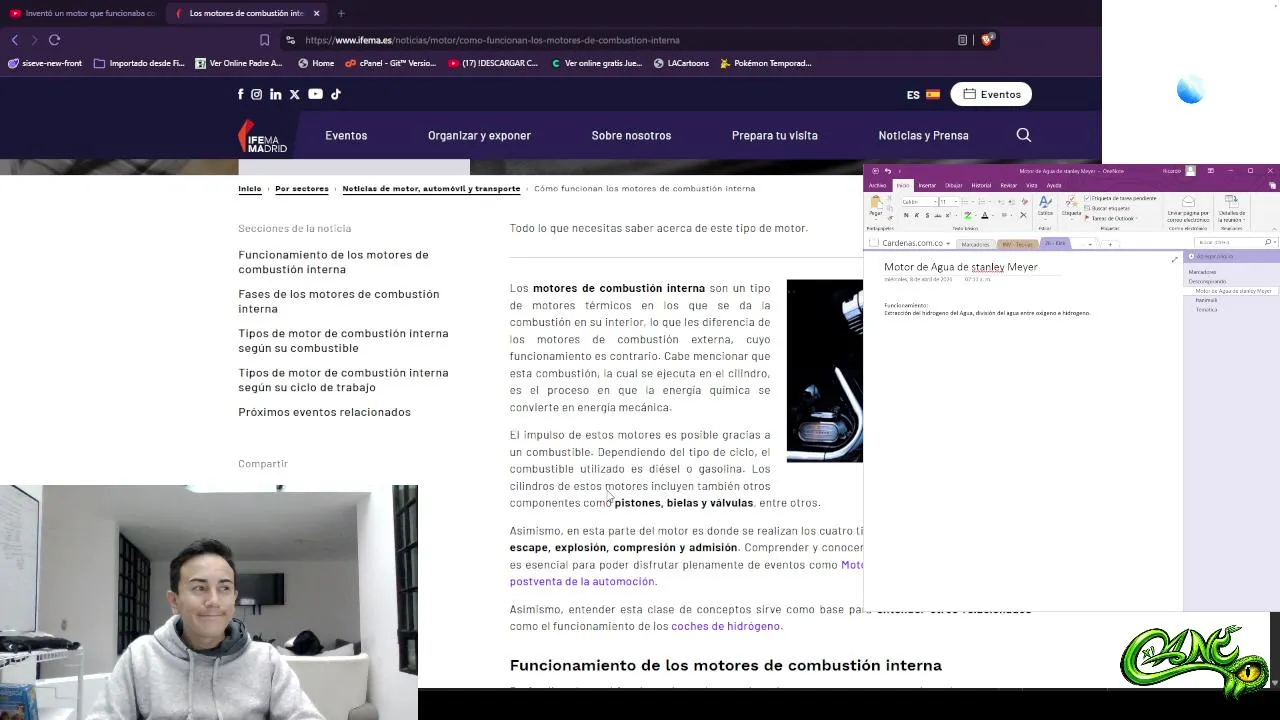Open 'Sobre nosotros' menu
Image resolution: width=1280 pixels, height=720 pixels.
[631, 135]
